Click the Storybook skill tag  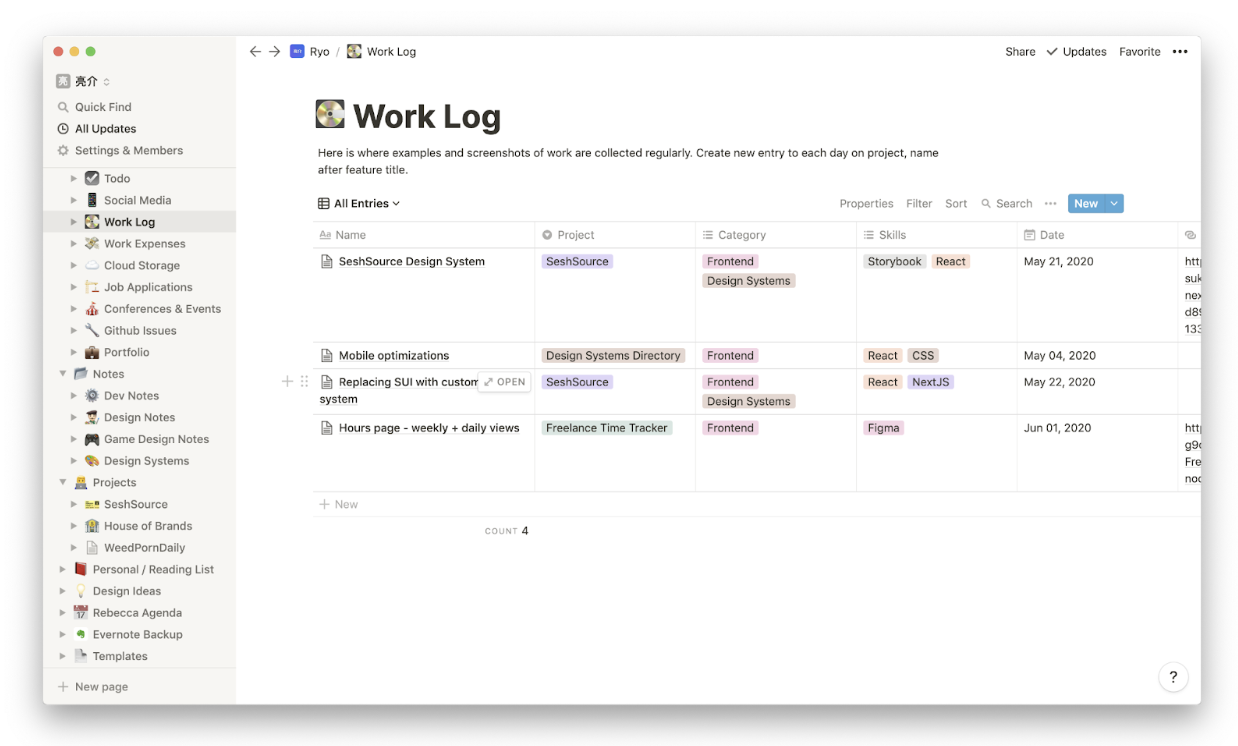tap(894, 261)
